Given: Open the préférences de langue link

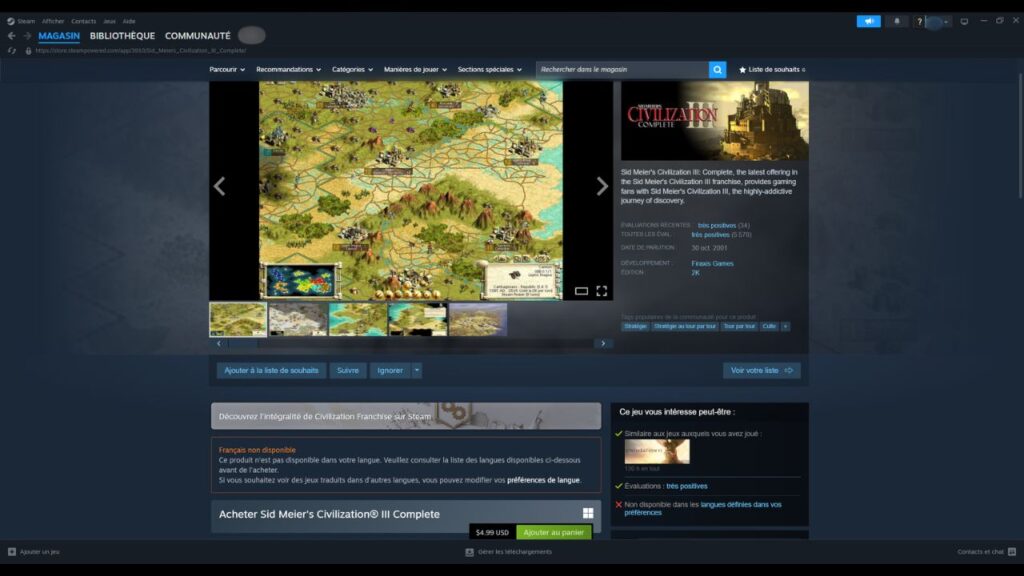Looking at the screenshot, I should pyautogui.click(x=543, y=480).
